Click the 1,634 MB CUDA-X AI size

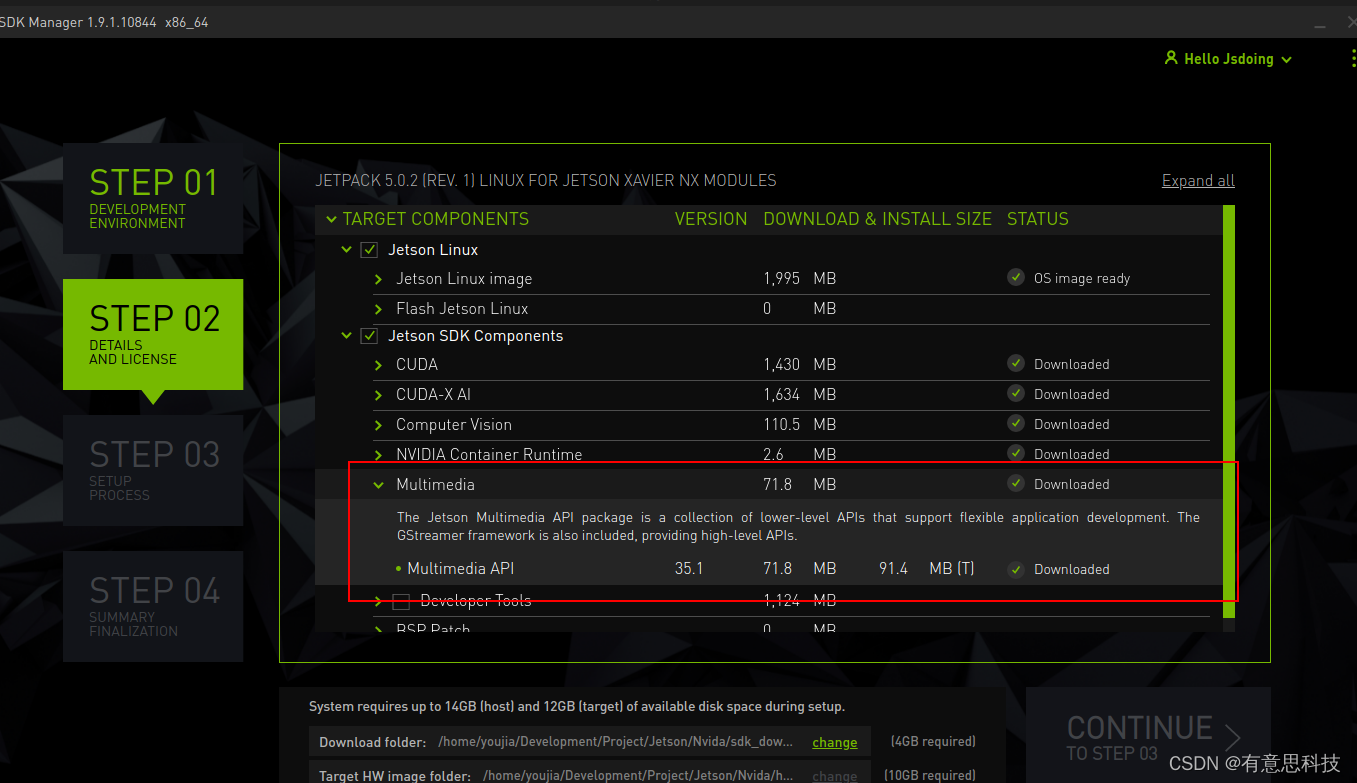point(800,395)
